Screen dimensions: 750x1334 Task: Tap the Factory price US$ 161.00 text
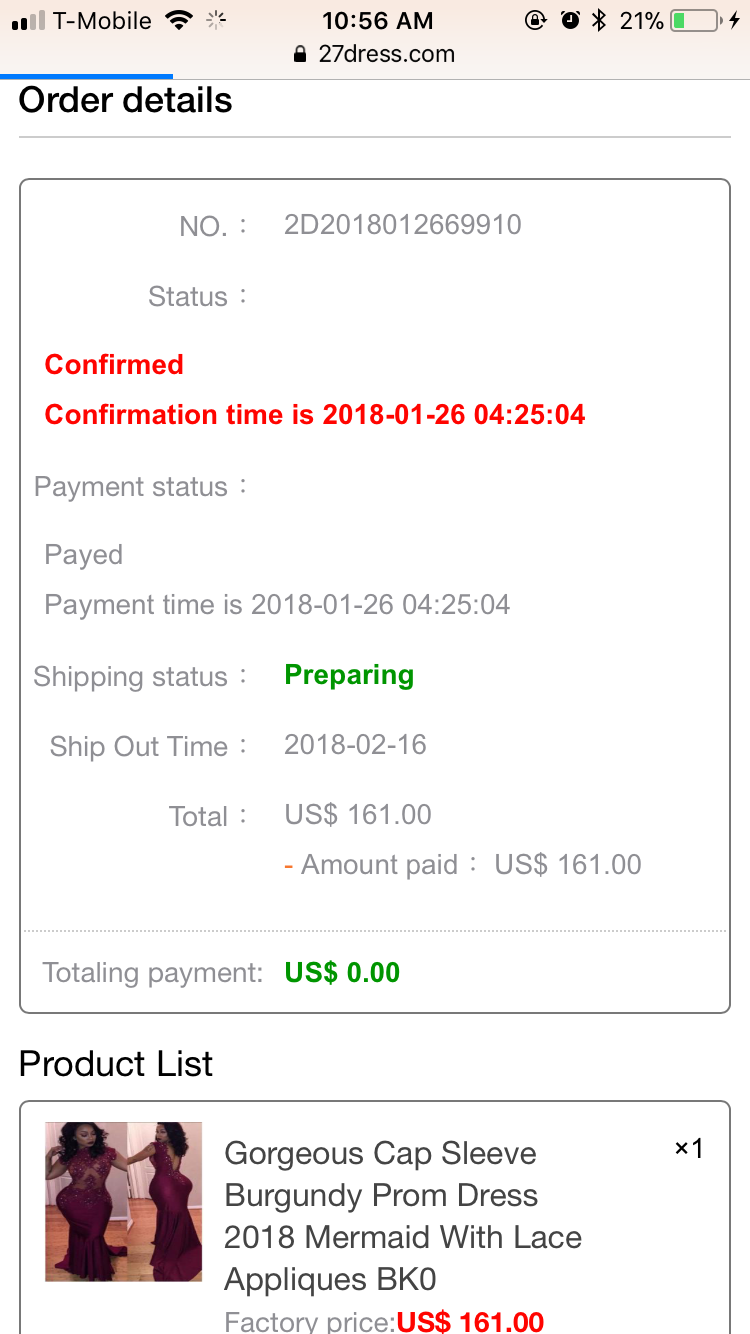coord(384,1322)
